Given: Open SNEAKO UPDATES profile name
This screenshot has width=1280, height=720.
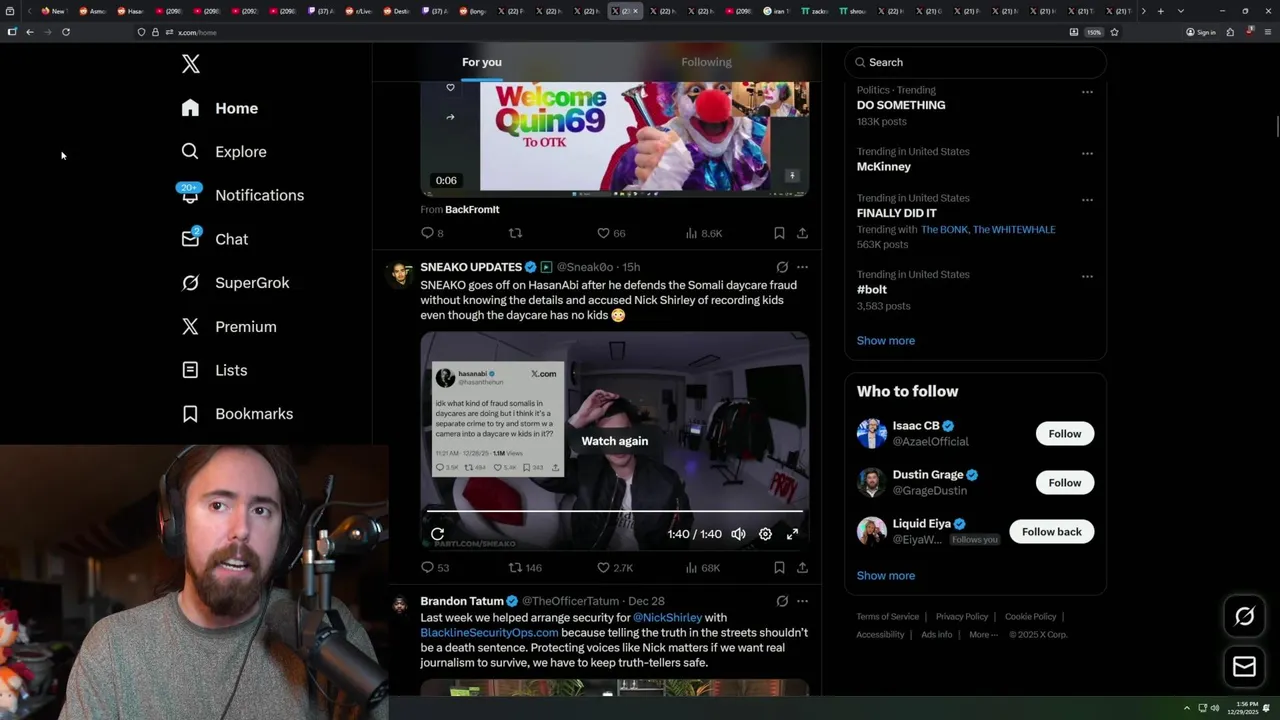Looking at the screenshot, I should [x=471, y=267].
